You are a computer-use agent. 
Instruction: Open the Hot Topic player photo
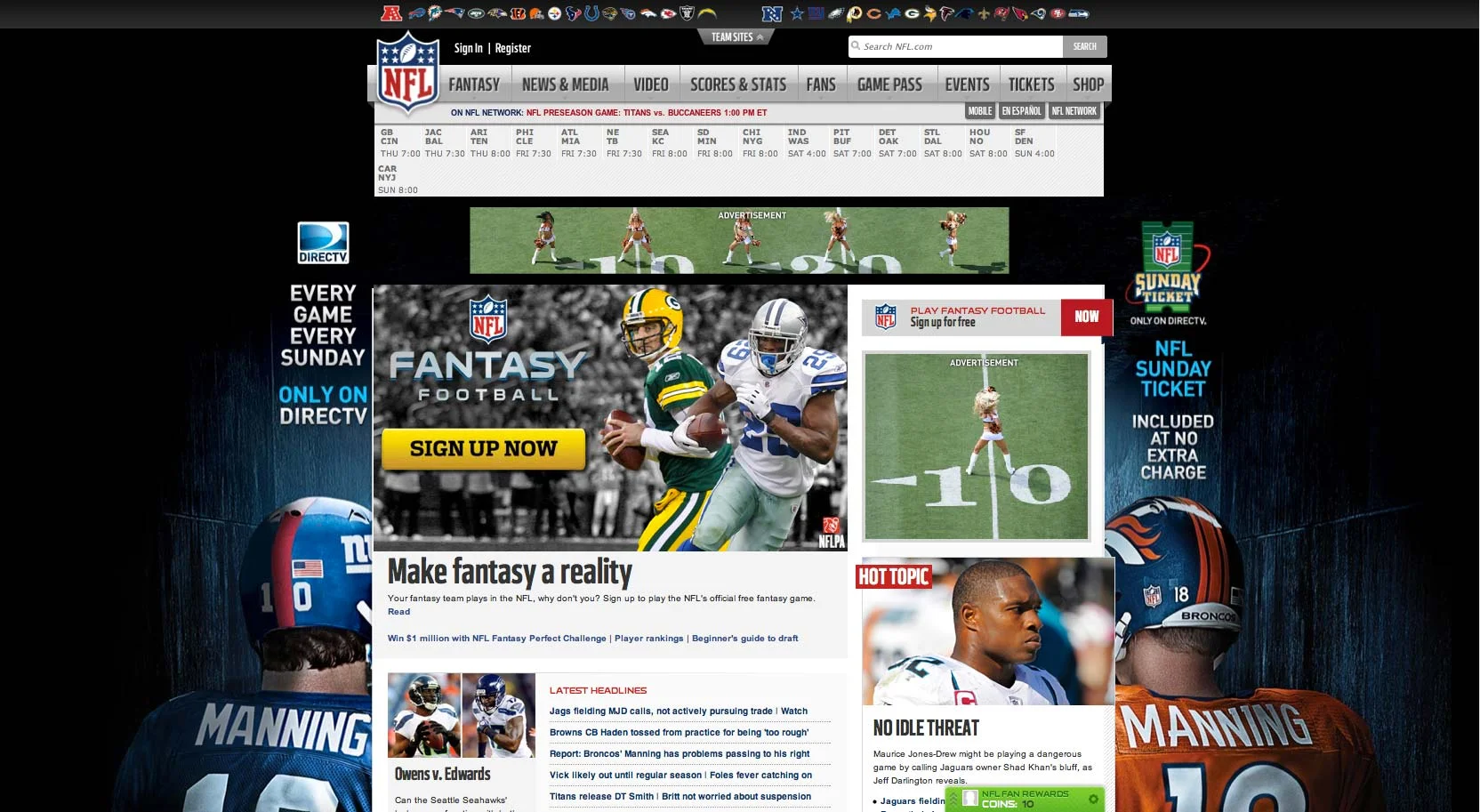point(988,631)
